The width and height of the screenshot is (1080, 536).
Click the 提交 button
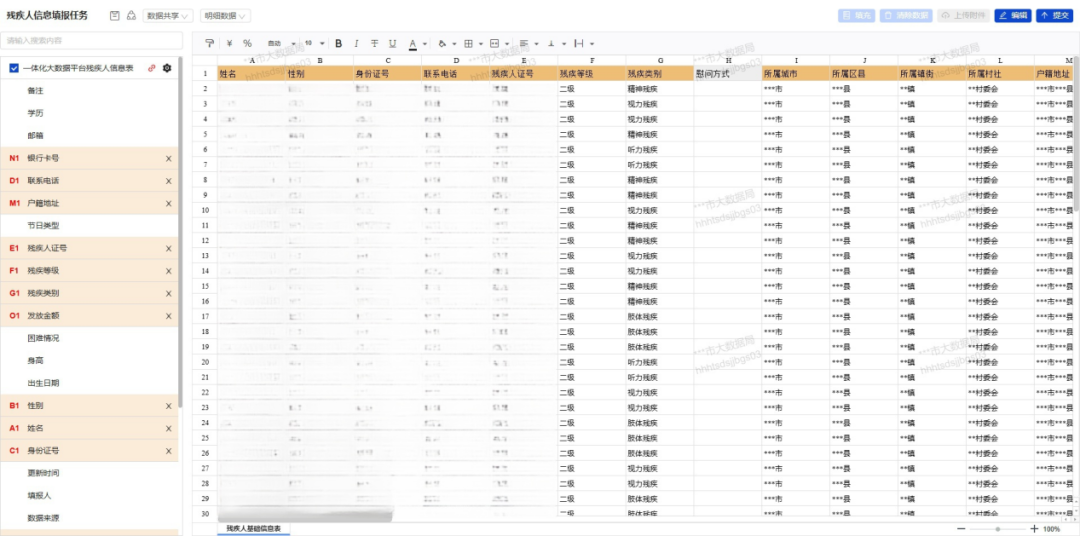[x=1055, y=15]
